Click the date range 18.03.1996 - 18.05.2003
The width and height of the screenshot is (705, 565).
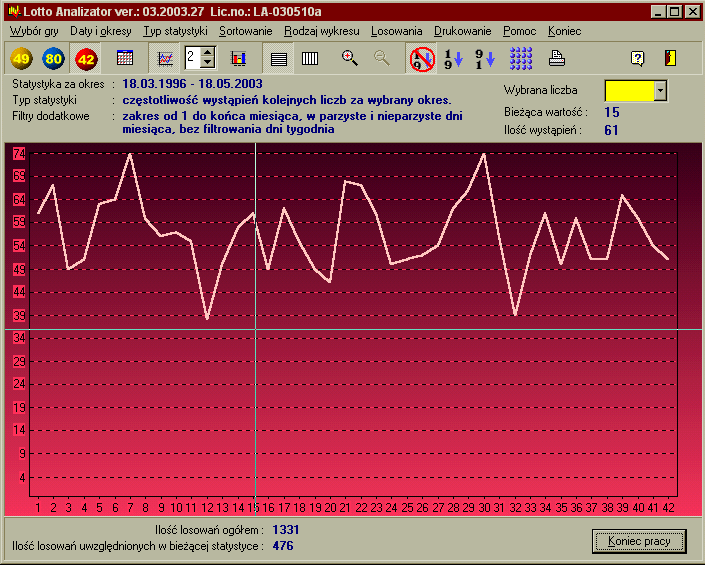pos(192,84)
